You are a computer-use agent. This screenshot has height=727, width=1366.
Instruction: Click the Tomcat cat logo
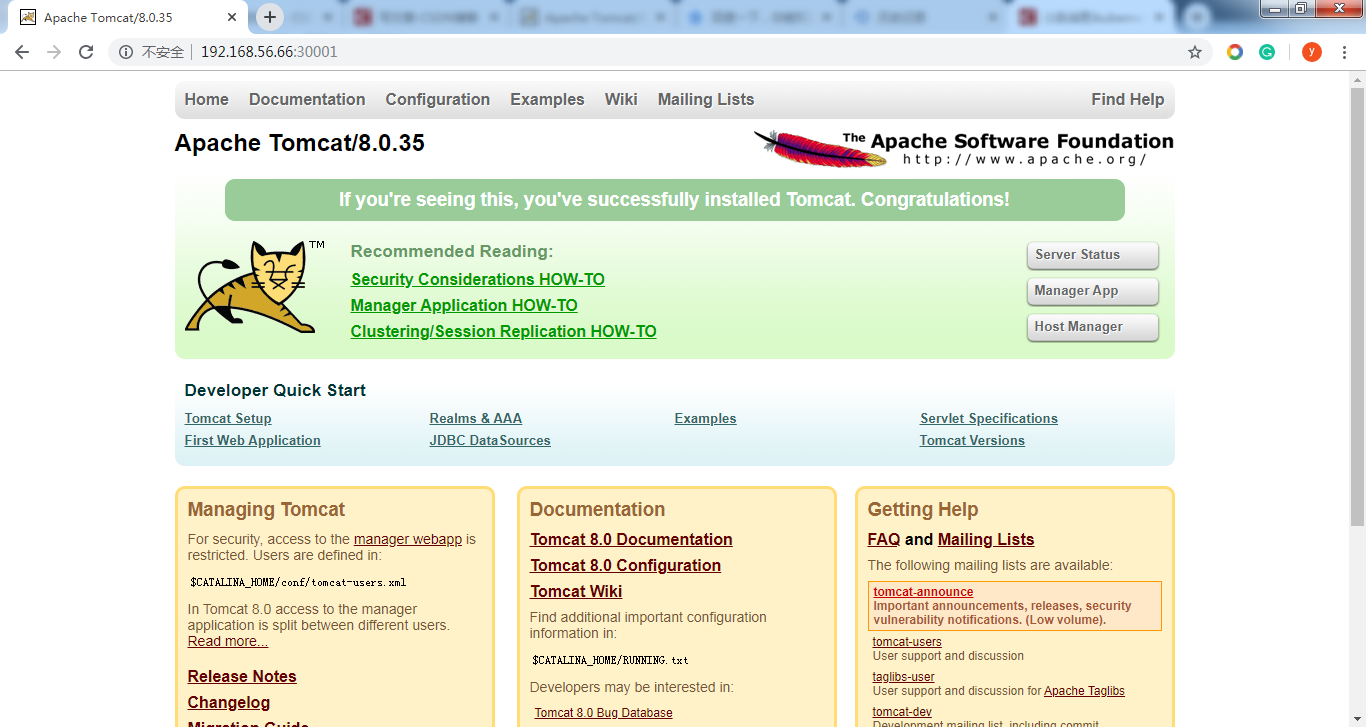pyautogui.click(x=255, y=287)
